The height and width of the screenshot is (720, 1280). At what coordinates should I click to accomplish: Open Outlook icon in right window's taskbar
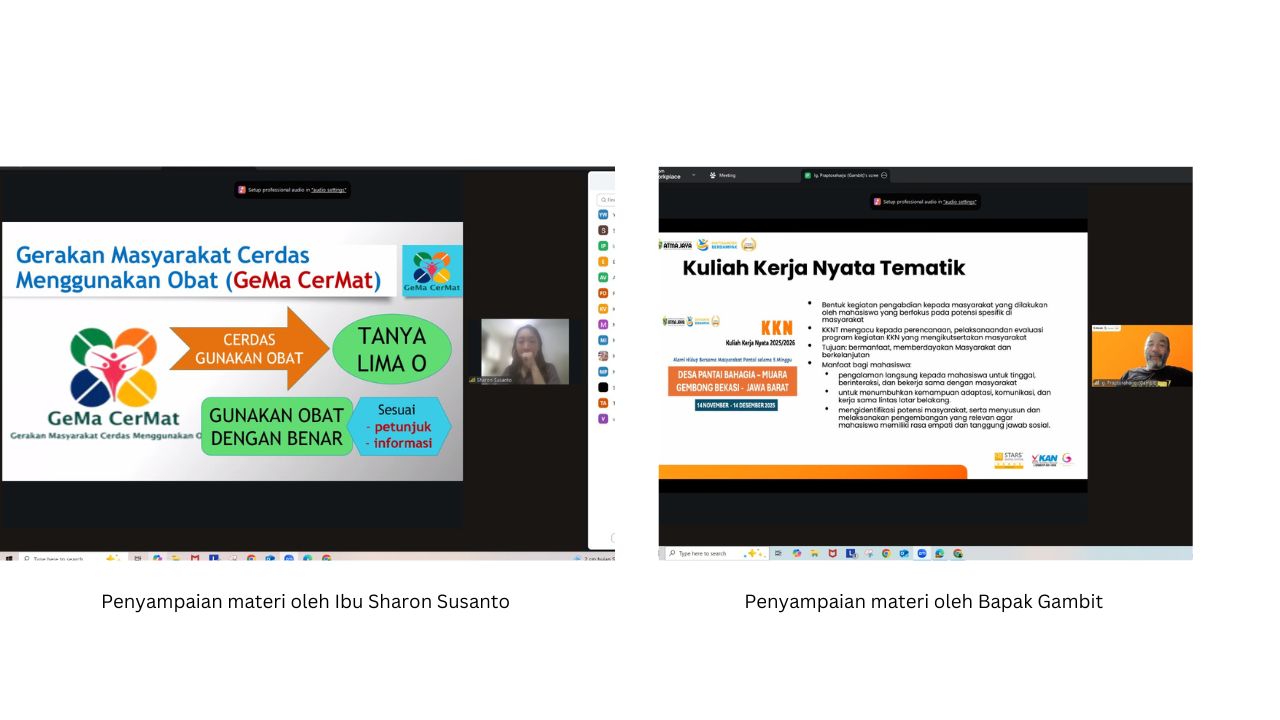904,553
